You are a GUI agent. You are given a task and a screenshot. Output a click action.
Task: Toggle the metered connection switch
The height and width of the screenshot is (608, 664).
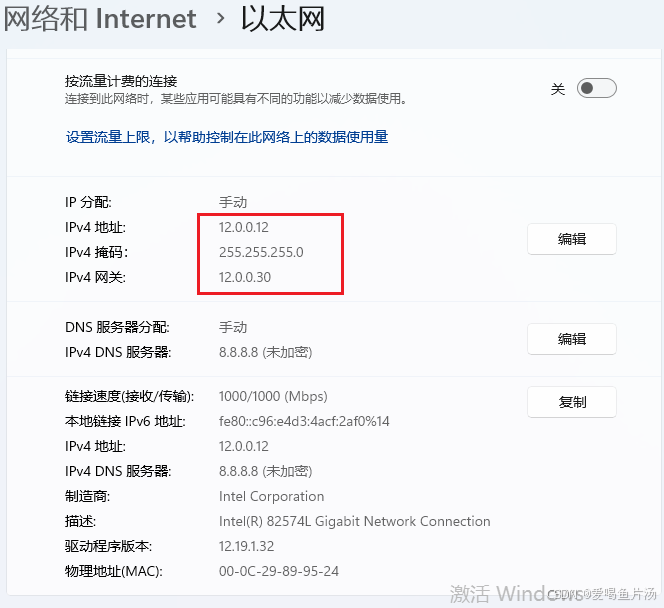click(x=596, y=88)
